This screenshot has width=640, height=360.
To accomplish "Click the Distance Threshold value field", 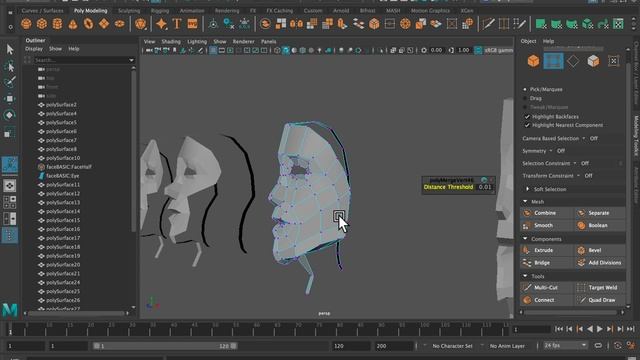I will pyautogui.click(x=485, y=187).
